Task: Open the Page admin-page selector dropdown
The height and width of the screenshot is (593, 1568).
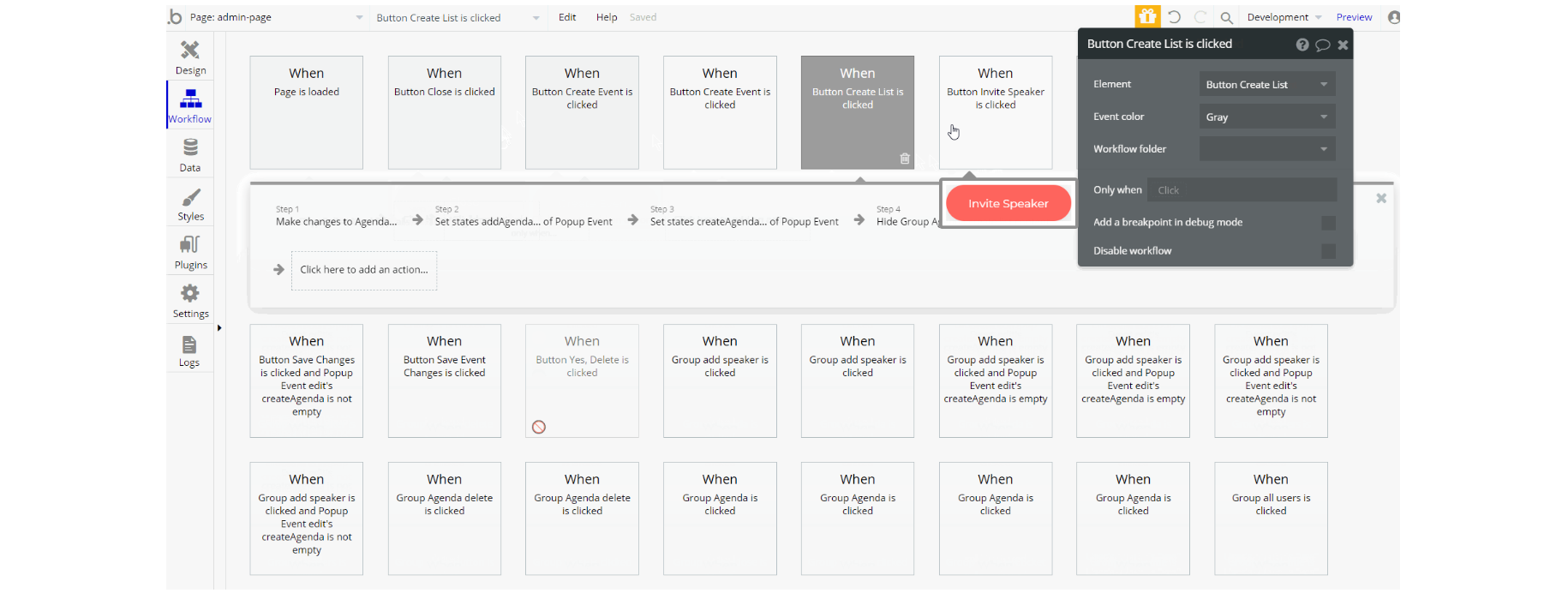Action: (276, 17)
